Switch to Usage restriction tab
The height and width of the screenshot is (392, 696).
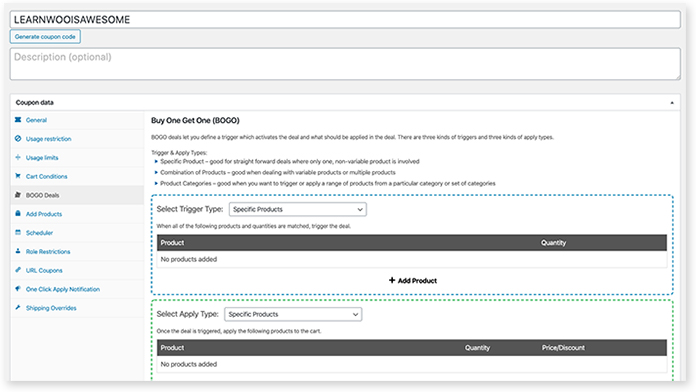pyautogui.click(x=77, y=139)
